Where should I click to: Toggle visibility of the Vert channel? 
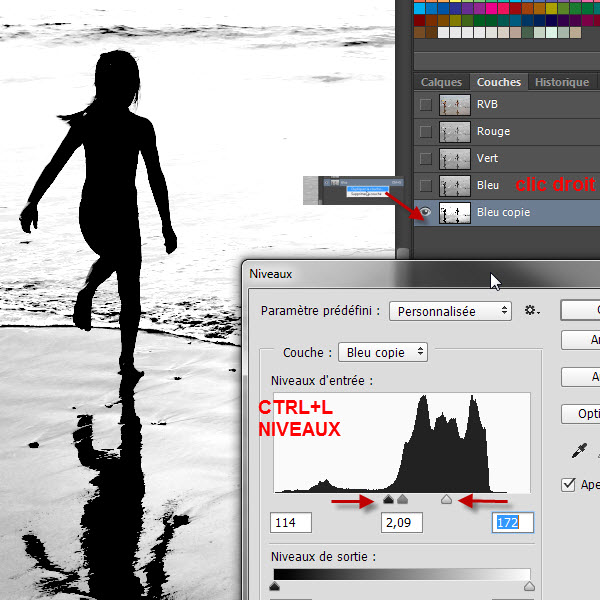pos(426,159)
